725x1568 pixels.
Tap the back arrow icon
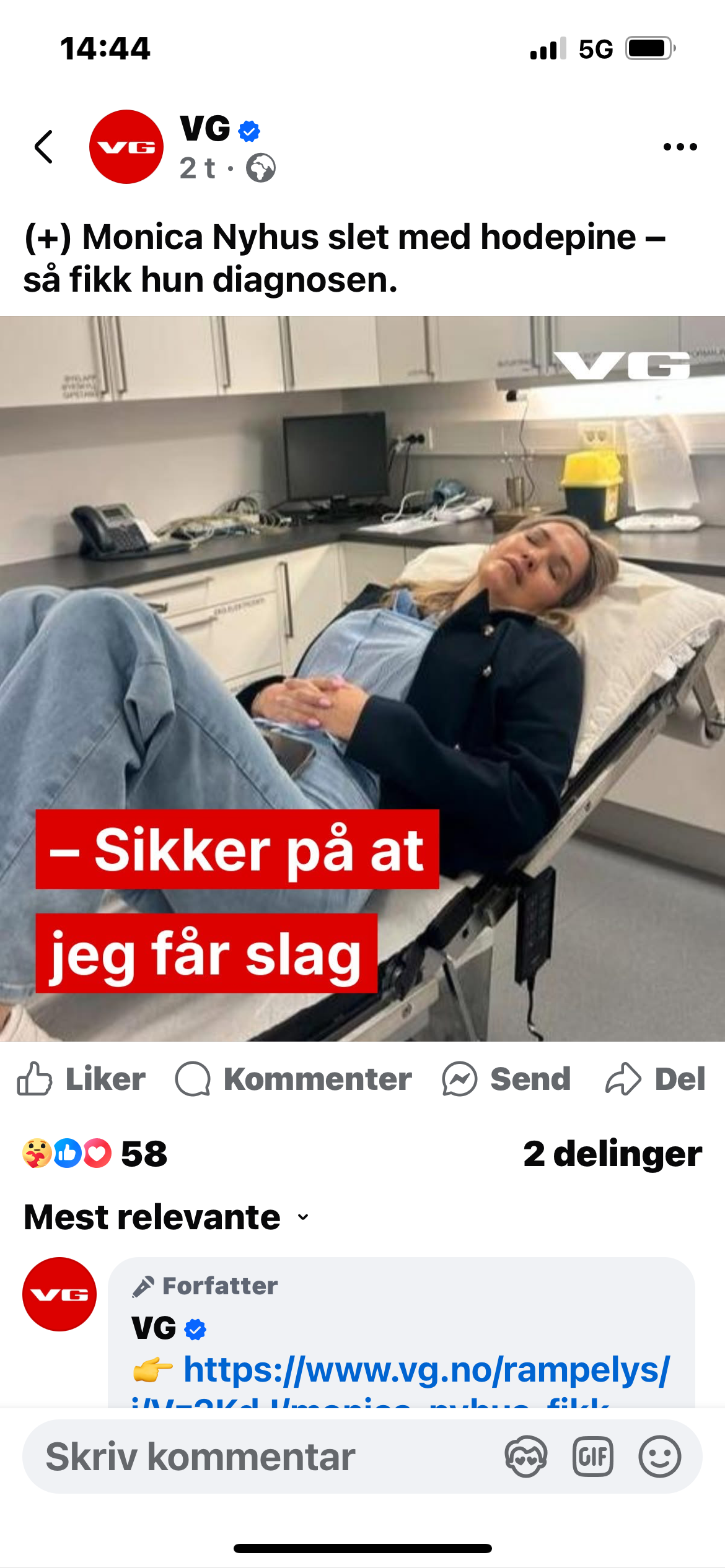[43, 147]
